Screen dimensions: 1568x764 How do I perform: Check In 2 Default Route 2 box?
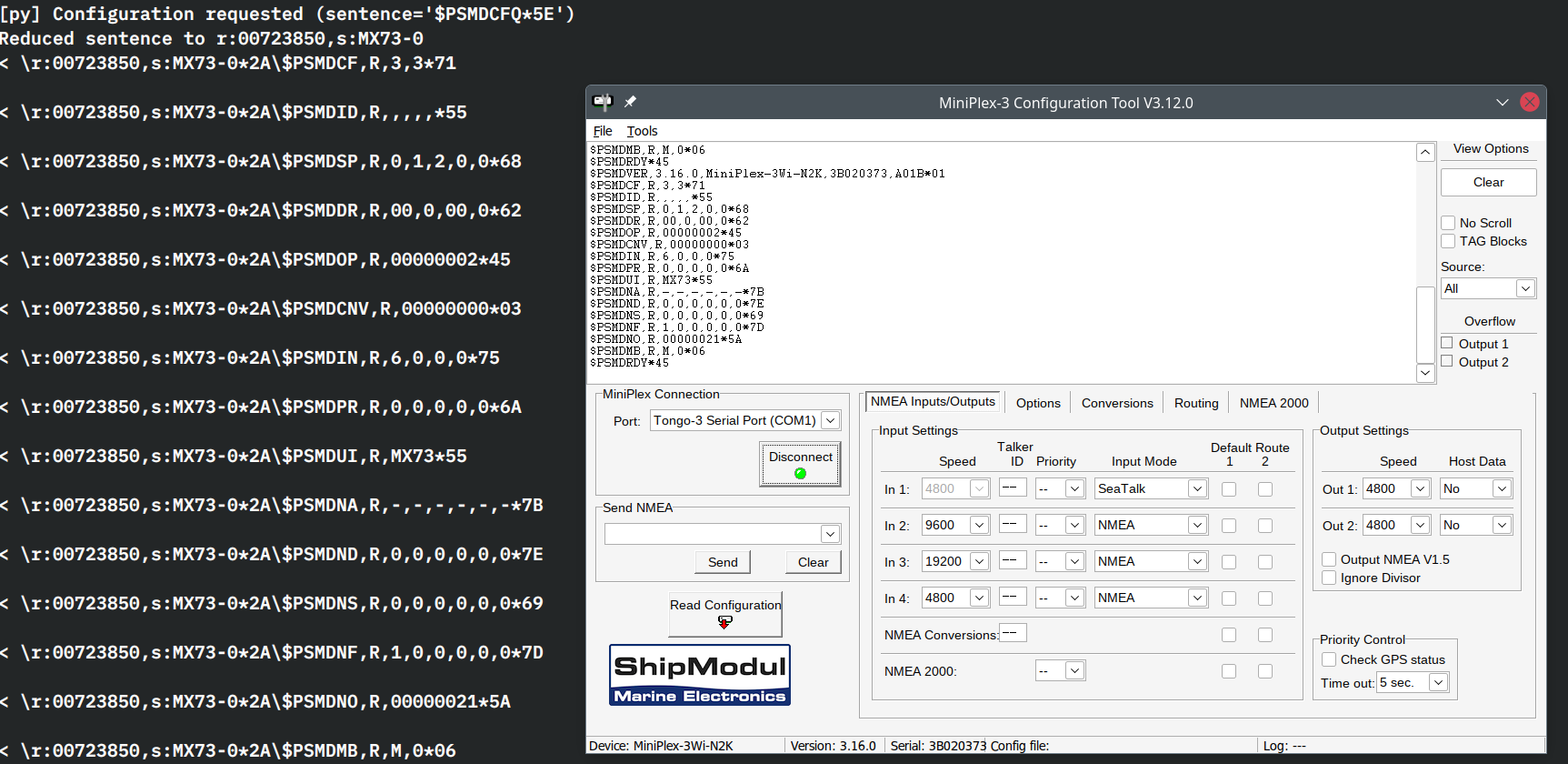click(x=1265, y=526)
